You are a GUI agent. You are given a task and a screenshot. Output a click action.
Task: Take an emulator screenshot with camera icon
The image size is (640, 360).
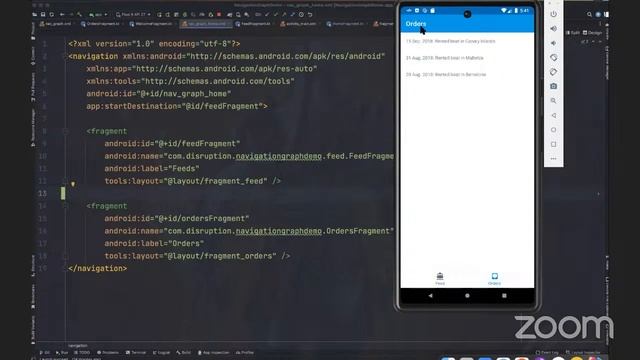[553, 86]
